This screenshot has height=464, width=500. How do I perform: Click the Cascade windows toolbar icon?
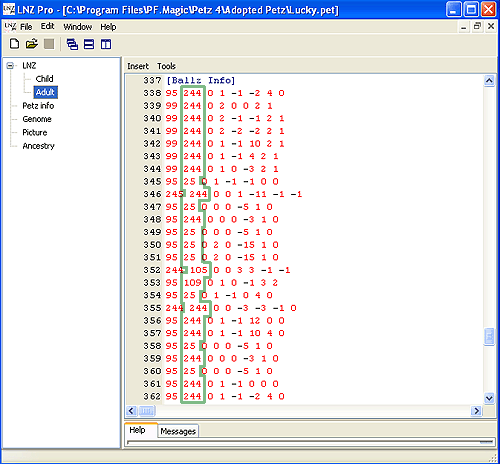click(72, 44)
